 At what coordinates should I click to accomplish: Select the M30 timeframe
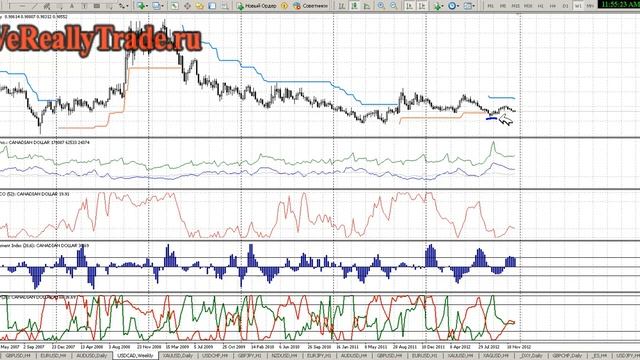point(528,6)
